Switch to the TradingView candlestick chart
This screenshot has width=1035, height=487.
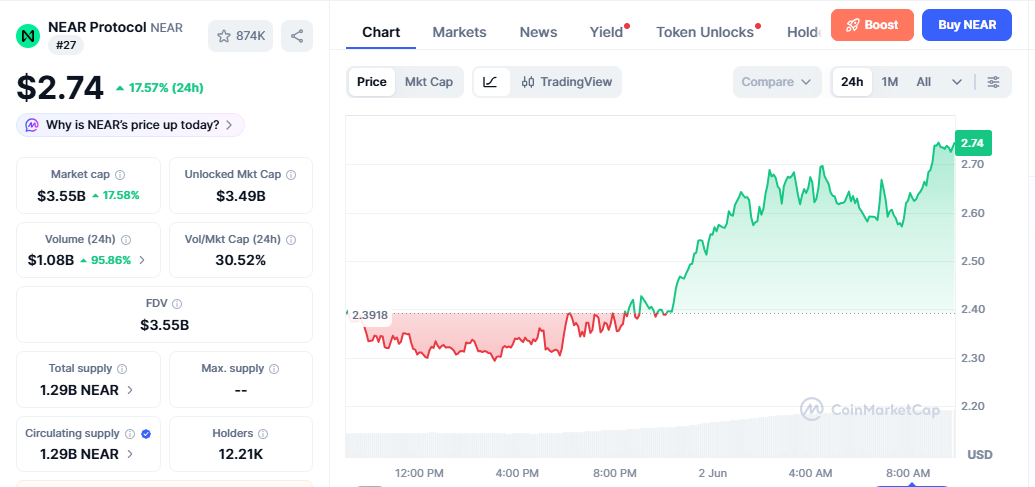566,82
